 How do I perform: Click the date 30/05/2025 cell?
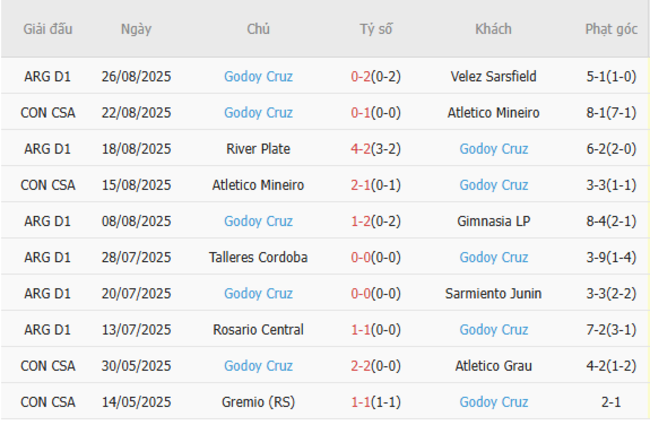click(x=136, y=365)
